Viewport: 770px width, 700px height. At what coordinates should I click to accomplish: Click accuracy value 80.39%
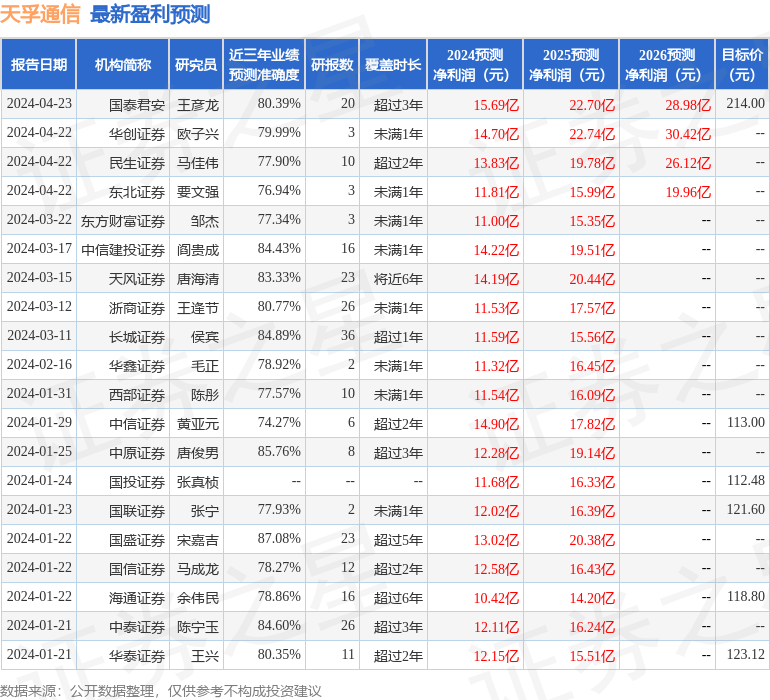pyautogui.click(x=279, y=104)
